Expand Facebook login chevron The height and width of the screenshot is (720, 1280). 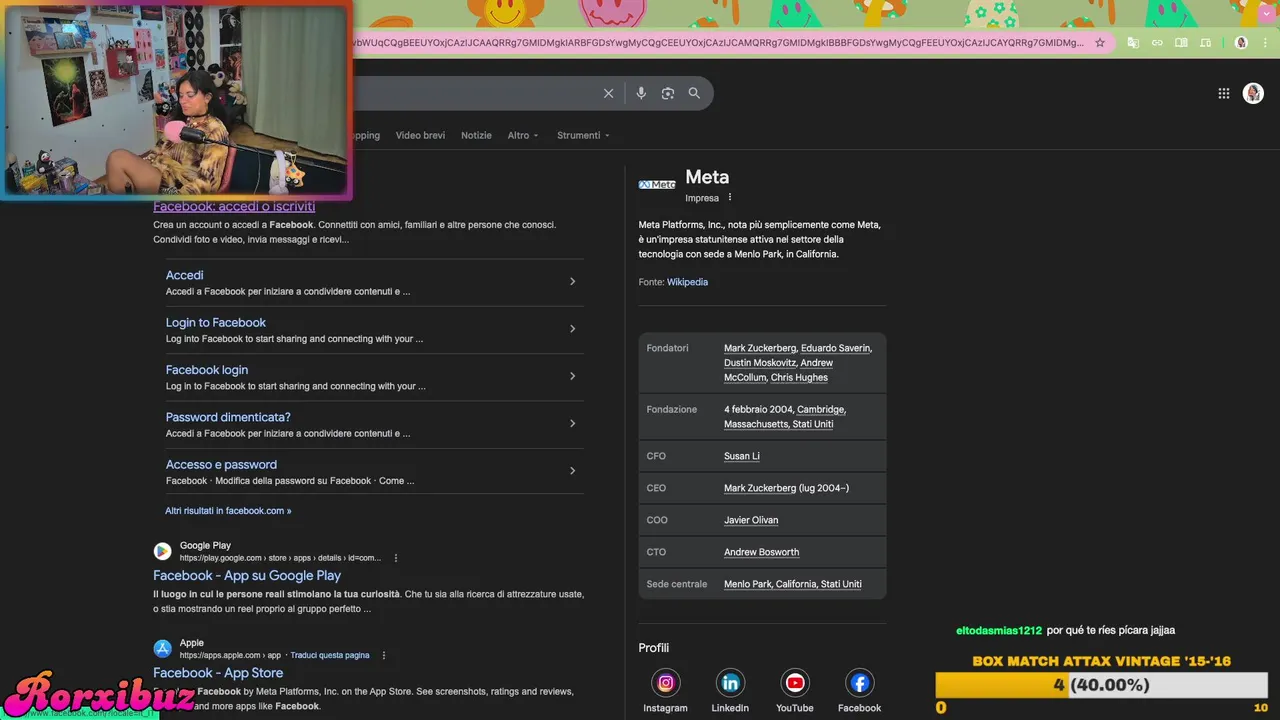pos(572,376)
